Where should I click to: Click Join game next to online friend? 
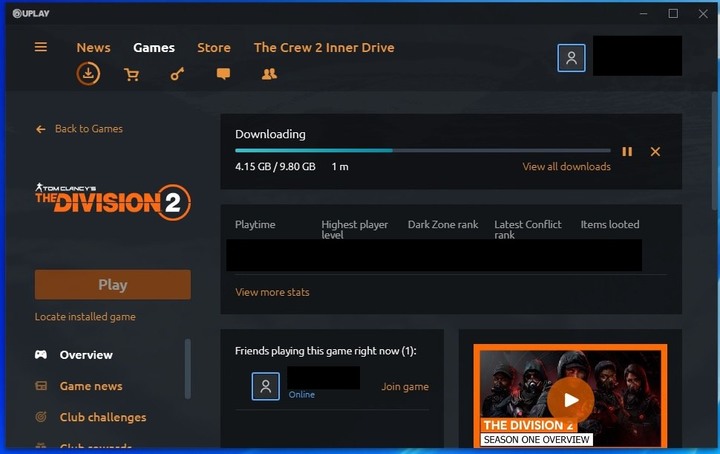coord(405,387)
